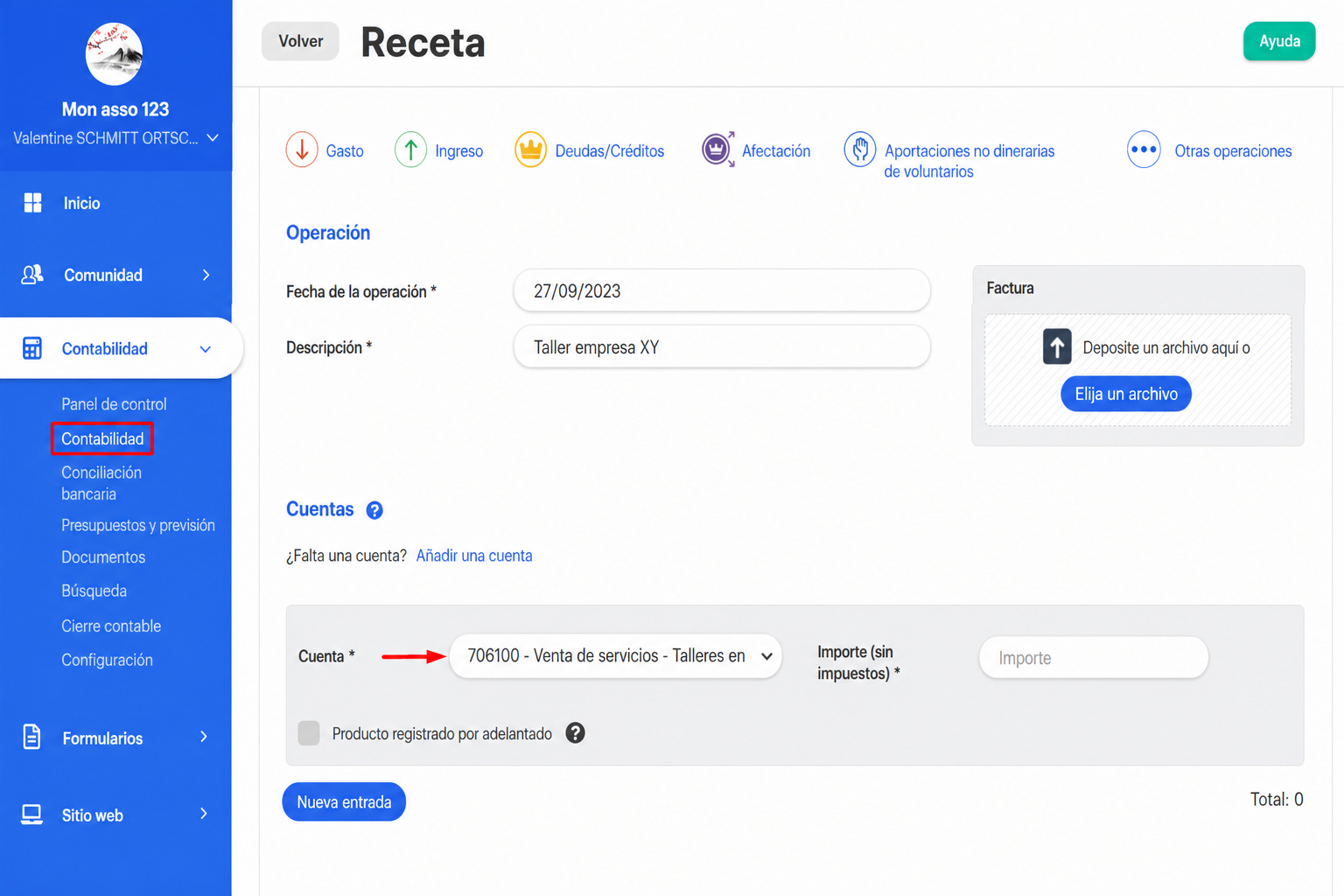Select the Ingreso green up-arrow icon
Screen dimensions: 1344x896
click(x=410, y=150)
